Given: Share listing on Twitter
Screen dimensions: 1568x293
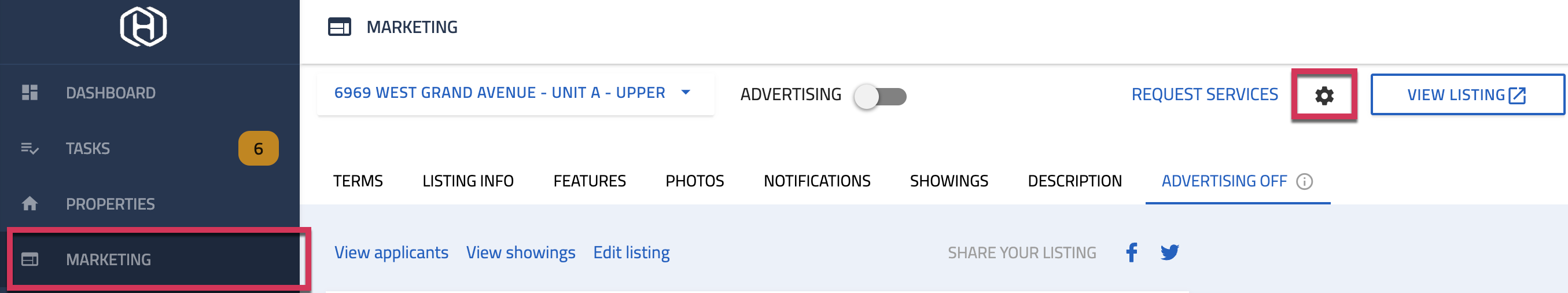Looking at the screenshot, I should tap(1169, 252).
